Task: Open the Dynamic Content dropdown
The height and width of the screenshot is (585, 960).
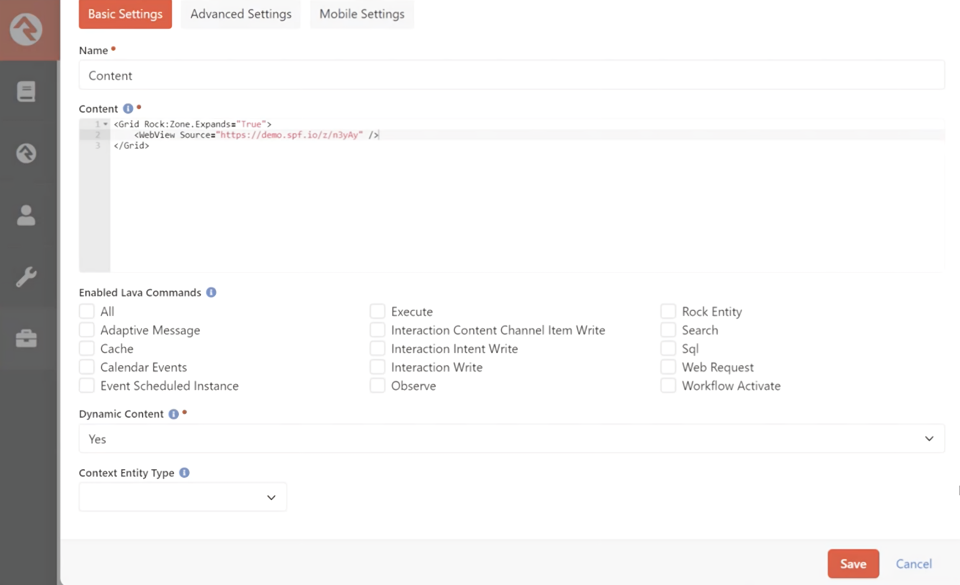Action: click(512, 439)
